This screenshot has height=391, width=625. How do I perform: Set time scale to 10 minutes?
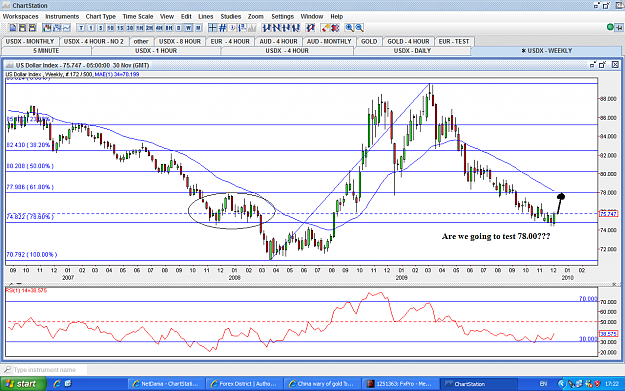coord(110,28)
